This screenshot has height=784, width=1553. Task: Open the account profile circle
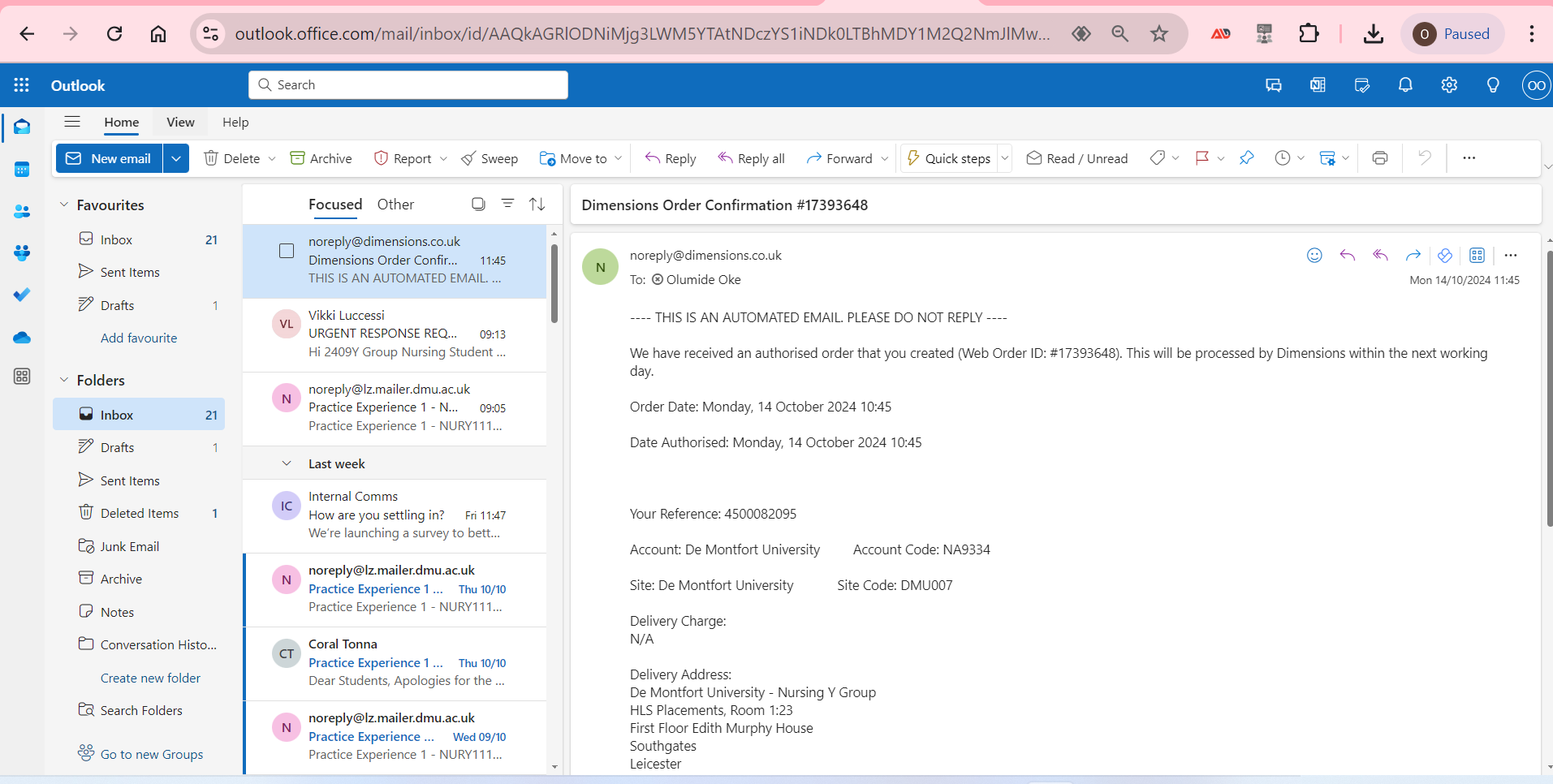click(x=1536, y=85)
